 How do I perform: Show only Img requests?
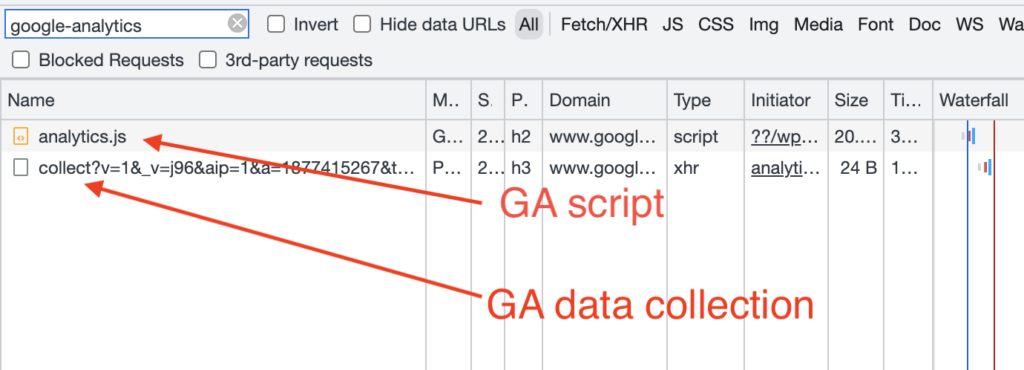coord(763,25)
